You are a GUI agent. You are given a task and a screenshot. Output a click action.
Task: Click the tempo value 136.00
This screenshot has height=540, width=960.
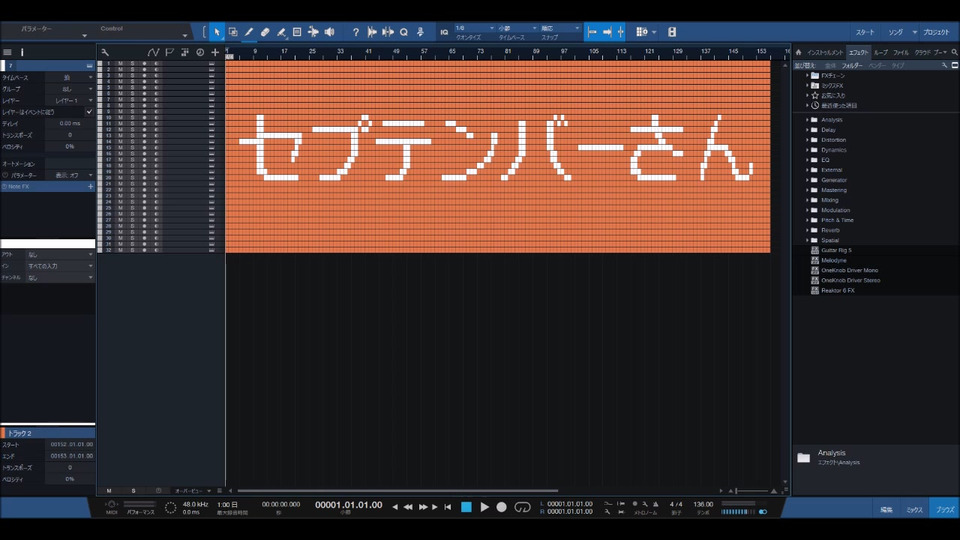(x=703, y=504)
